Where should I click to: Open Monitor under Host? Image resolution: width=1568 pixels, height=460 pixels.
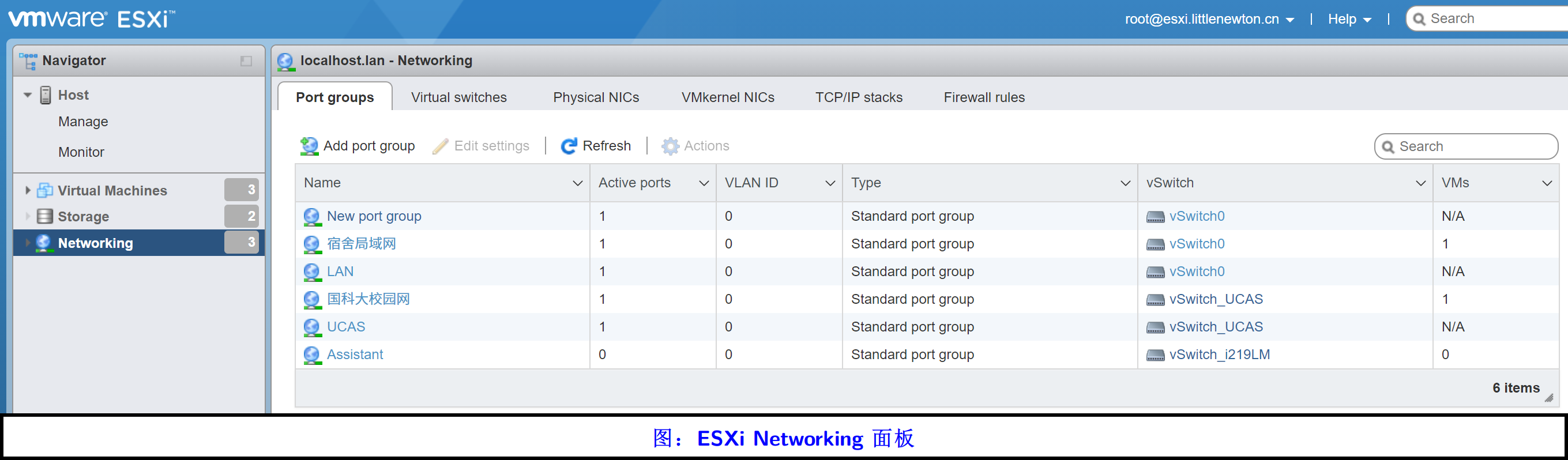point(81,152)
